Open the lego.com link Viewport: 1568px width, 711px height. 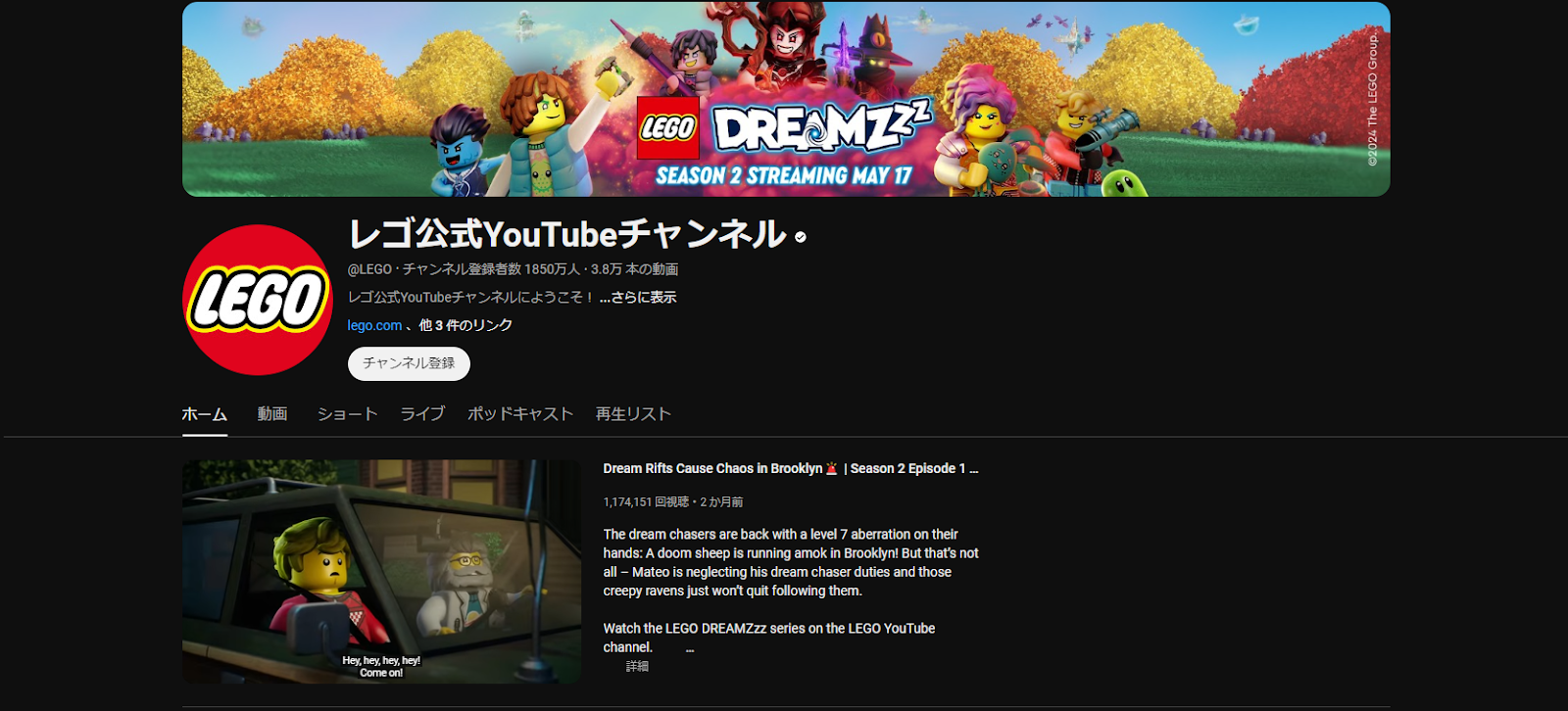tap(374, 325)
